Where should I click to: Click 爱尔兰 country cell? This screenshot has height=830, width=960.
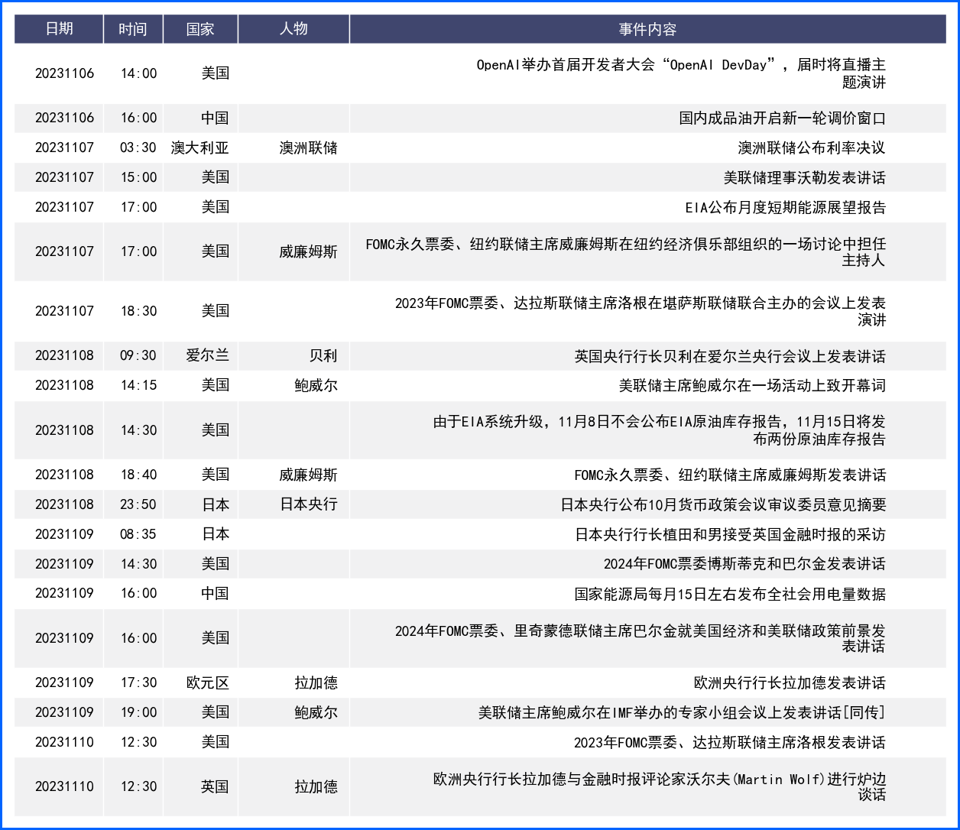point(208,356)
